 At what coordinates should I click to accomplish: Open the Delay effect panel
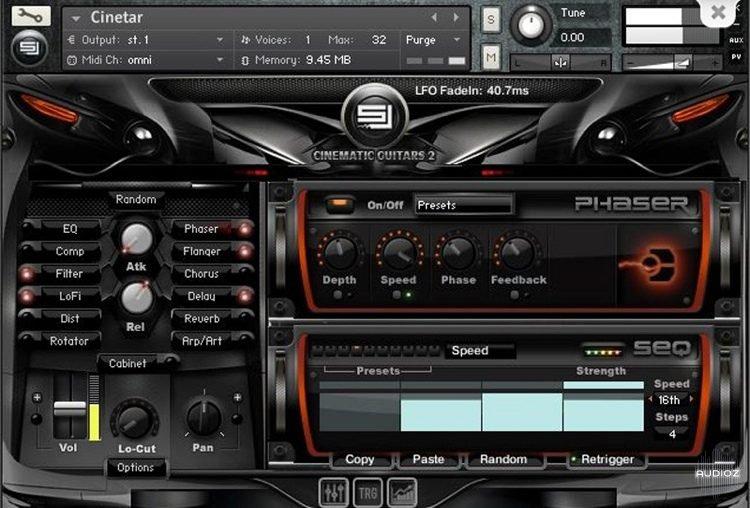pos(201,296)
